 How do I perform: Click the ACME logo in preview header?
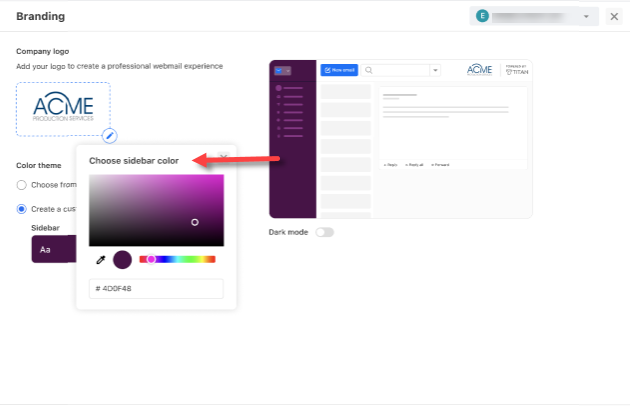click(479, 70)
